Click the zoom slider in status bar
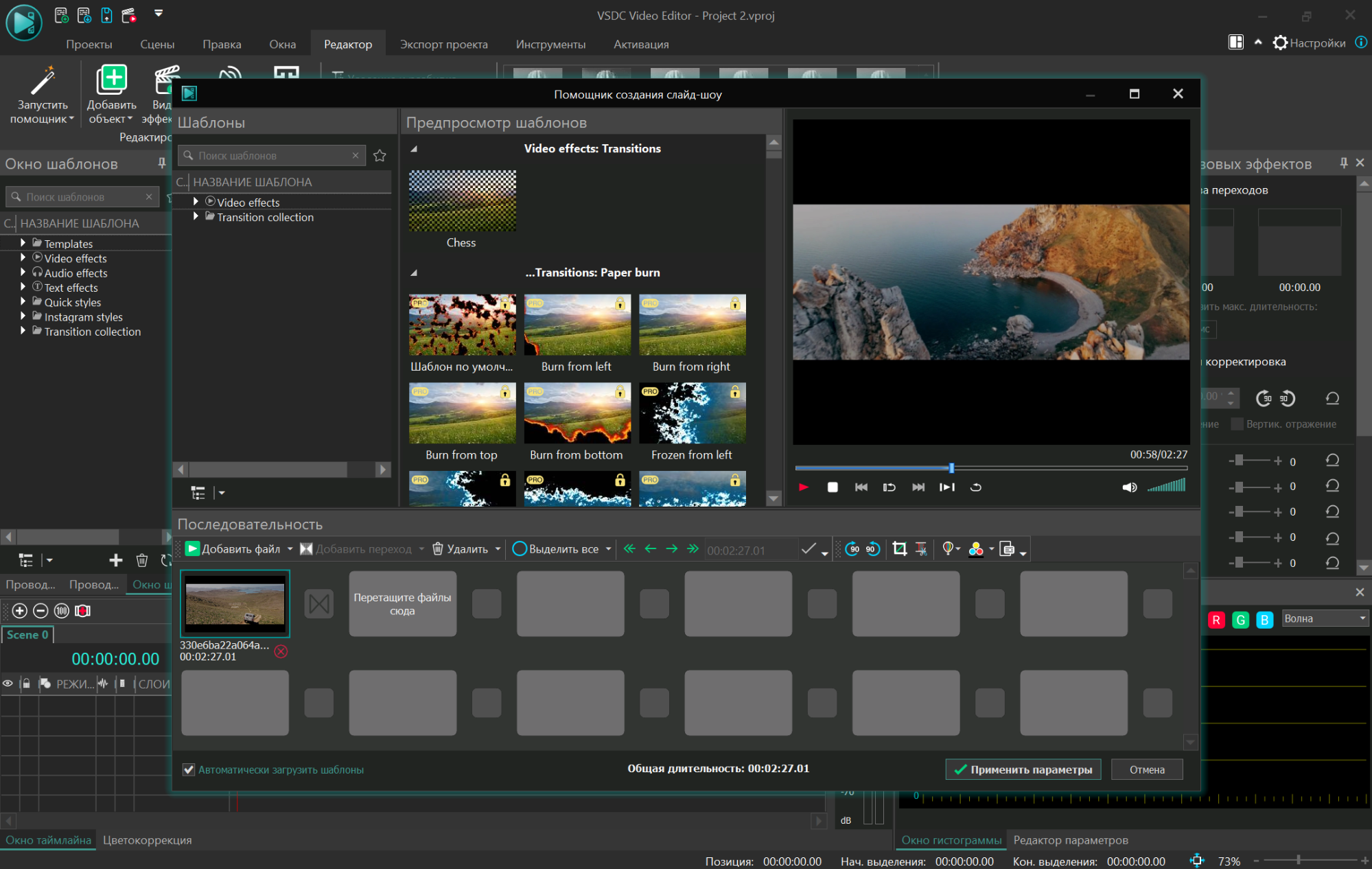Viewport: 1372px width, 869px height. [1310, 860]
